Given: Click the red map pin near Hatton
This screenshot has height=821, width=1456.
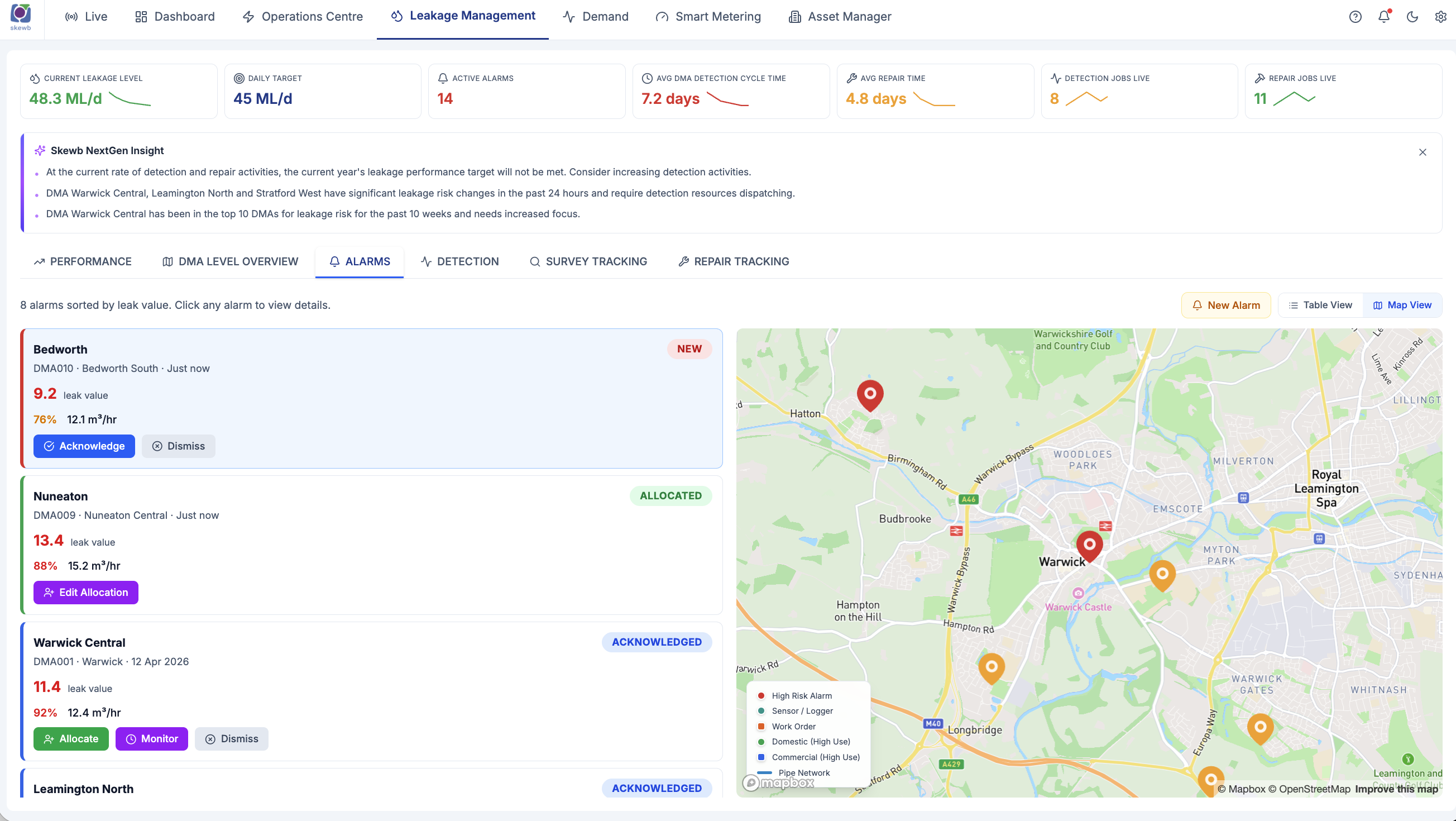Looking at the screenshot, I should 870,395.
